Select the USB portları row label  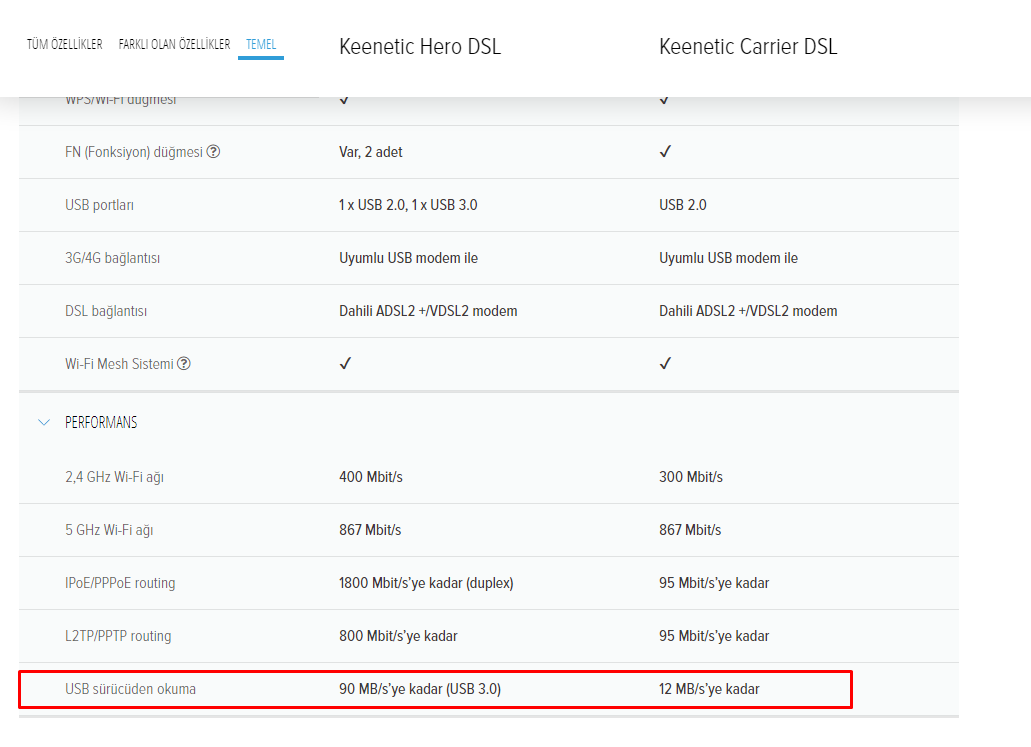pyautogui.click(x=99, y=205)
